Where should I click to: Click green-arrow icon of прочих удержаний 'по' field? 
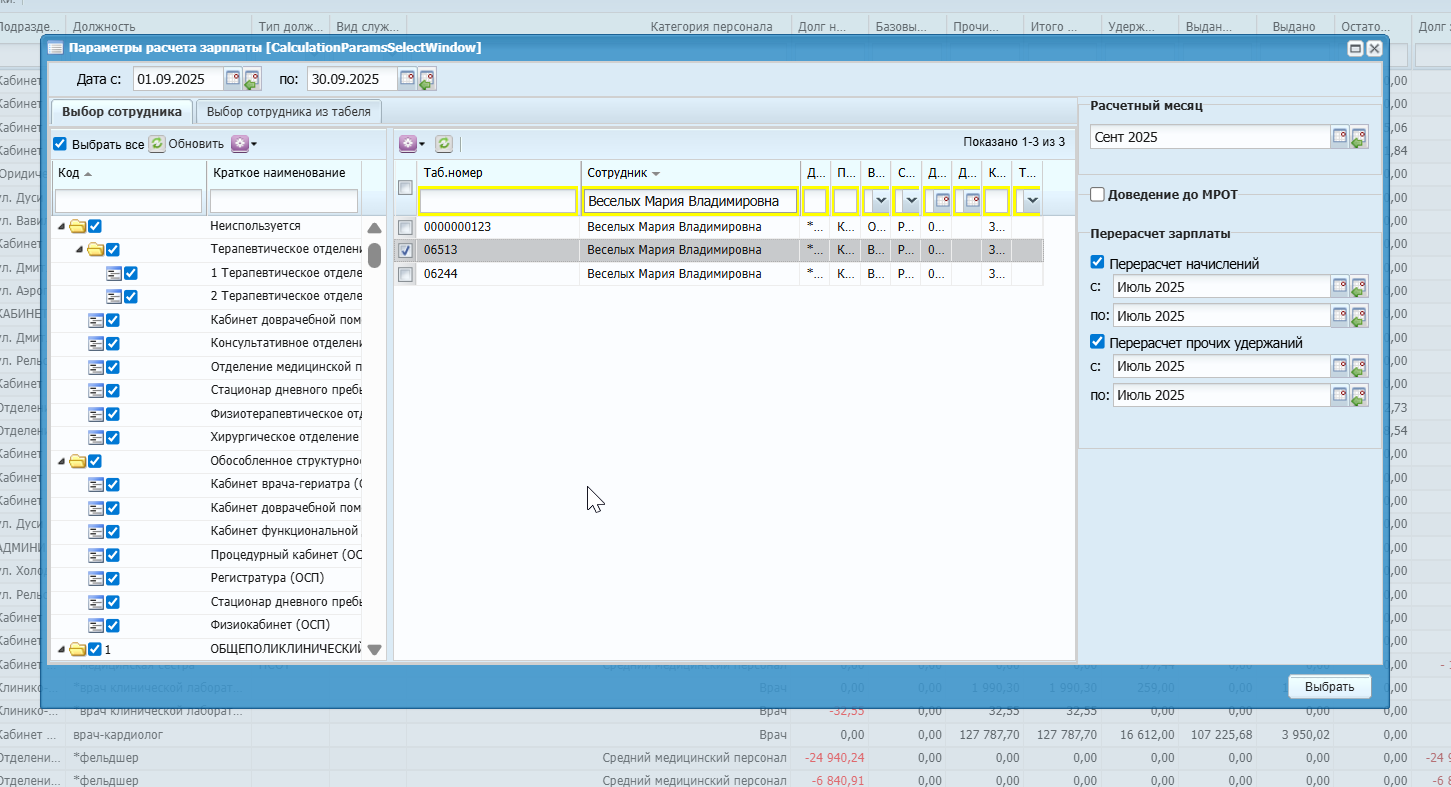1359,395
